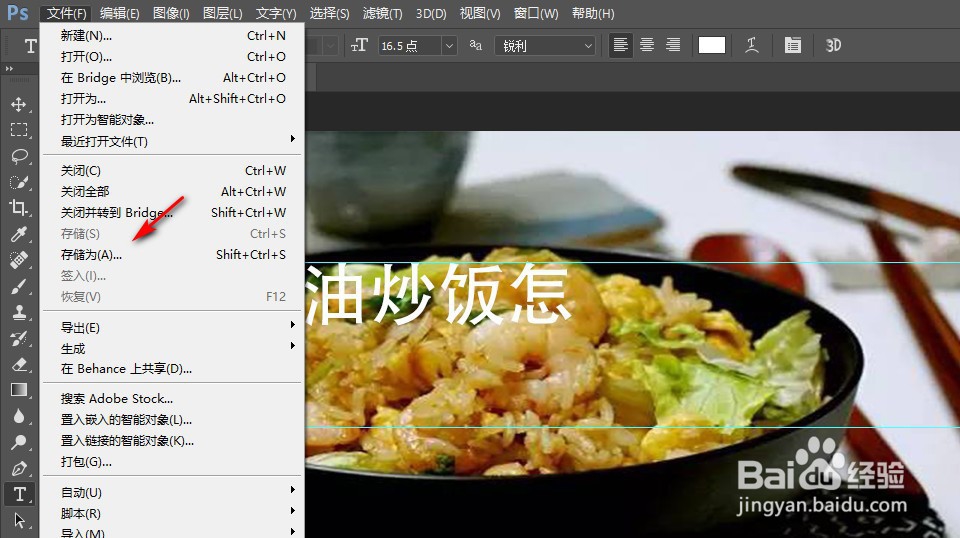Choose 关闭(C) menu entry

coord(171,171)
